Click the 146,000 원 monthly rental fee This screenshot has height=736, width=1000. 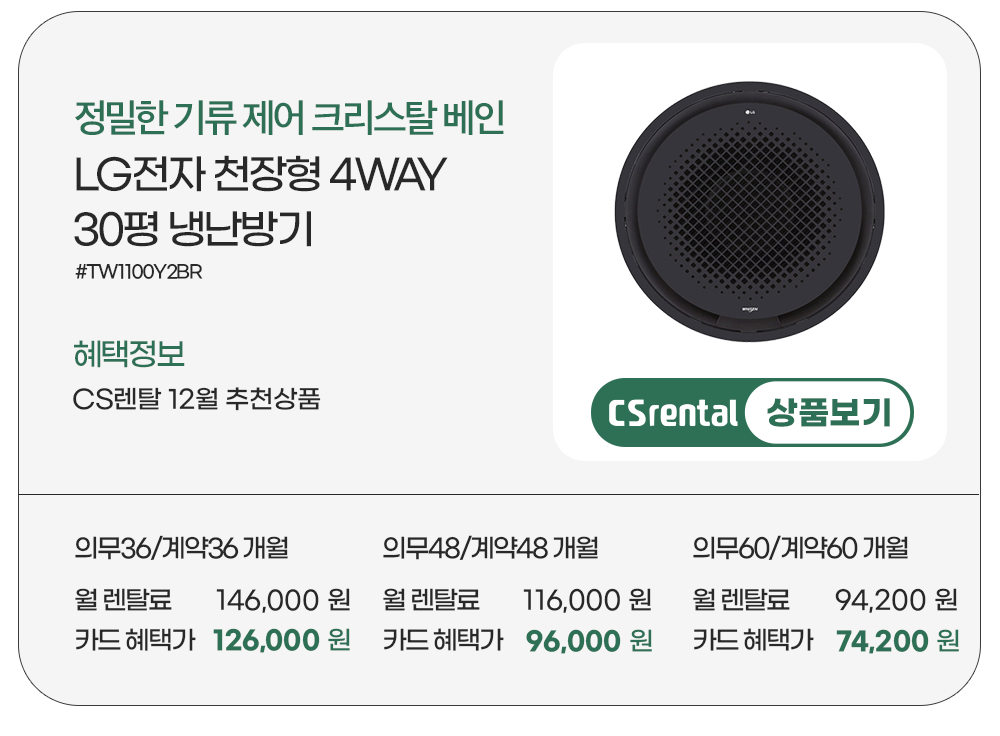tap(283, 600)
